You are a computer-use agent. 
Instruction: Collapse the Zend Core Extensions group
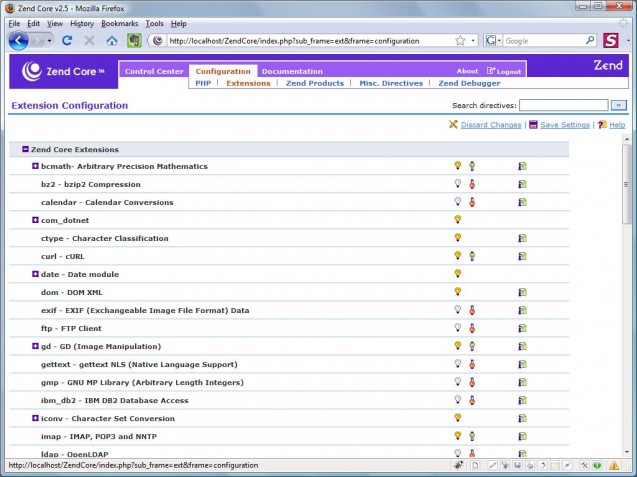point(25,149)
